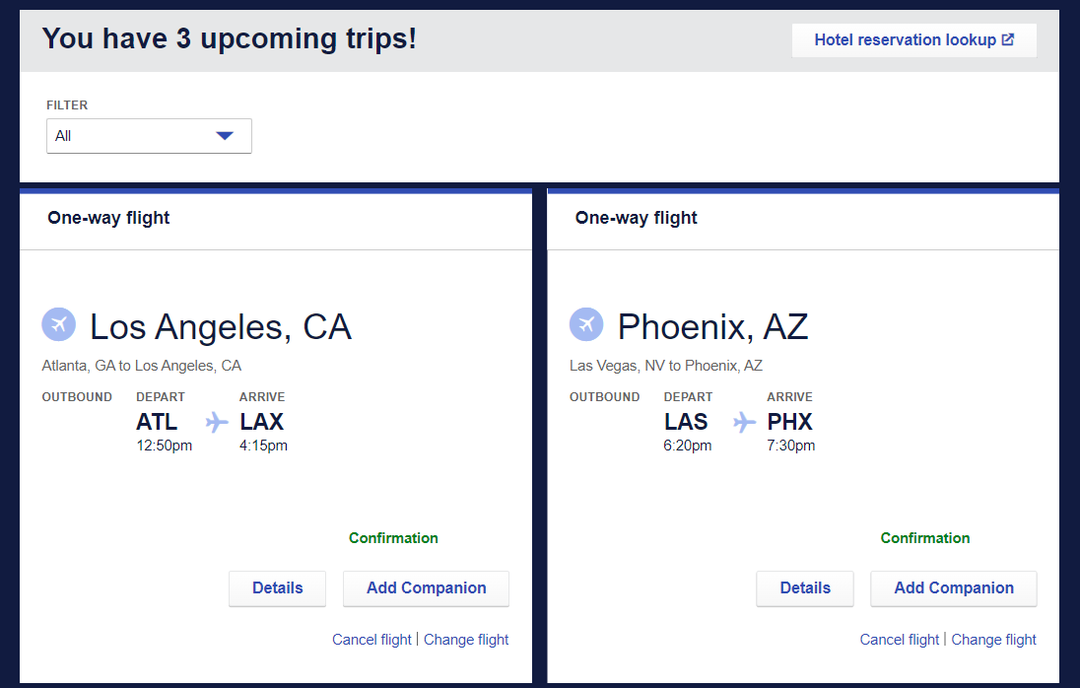Change the Atlanta to Los Angeles flight
Viewport: 1080px width, 688px height.
[466, 639]
